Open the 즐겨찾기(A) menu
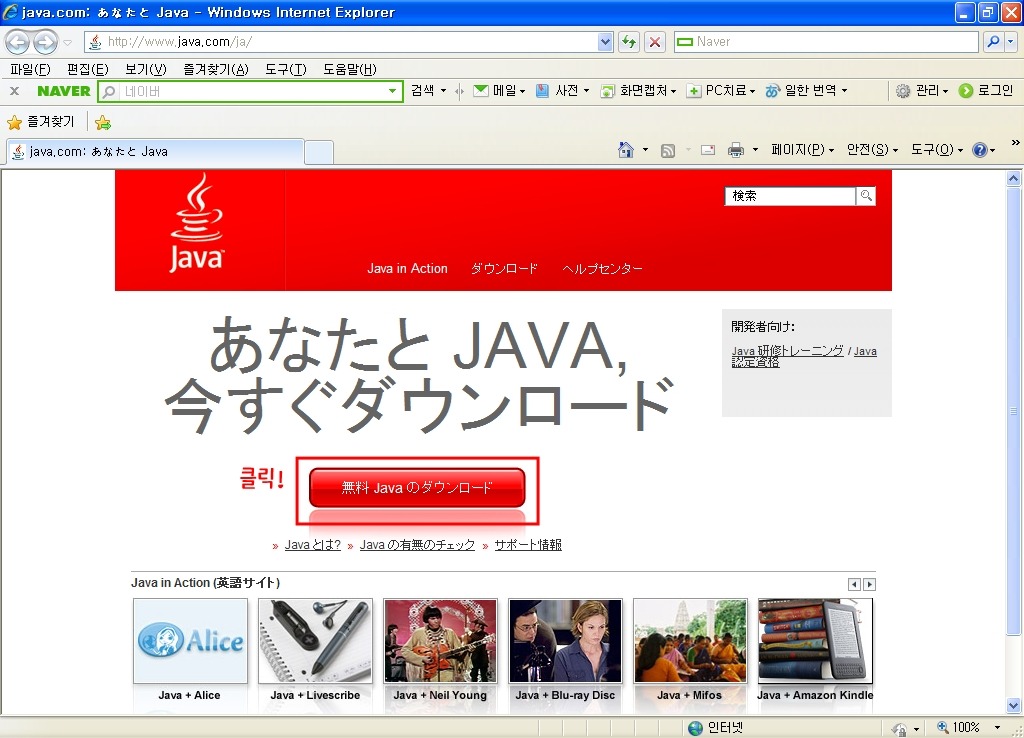 (216, 69)
